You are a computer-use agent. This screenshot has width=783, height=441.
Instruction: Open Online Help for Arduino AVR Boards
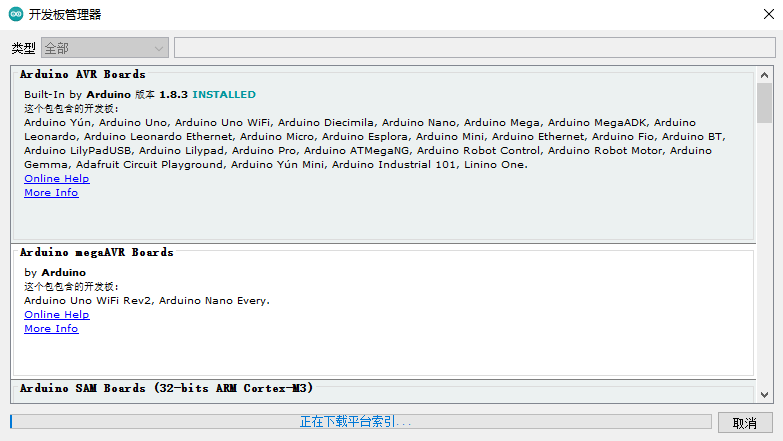56,178
